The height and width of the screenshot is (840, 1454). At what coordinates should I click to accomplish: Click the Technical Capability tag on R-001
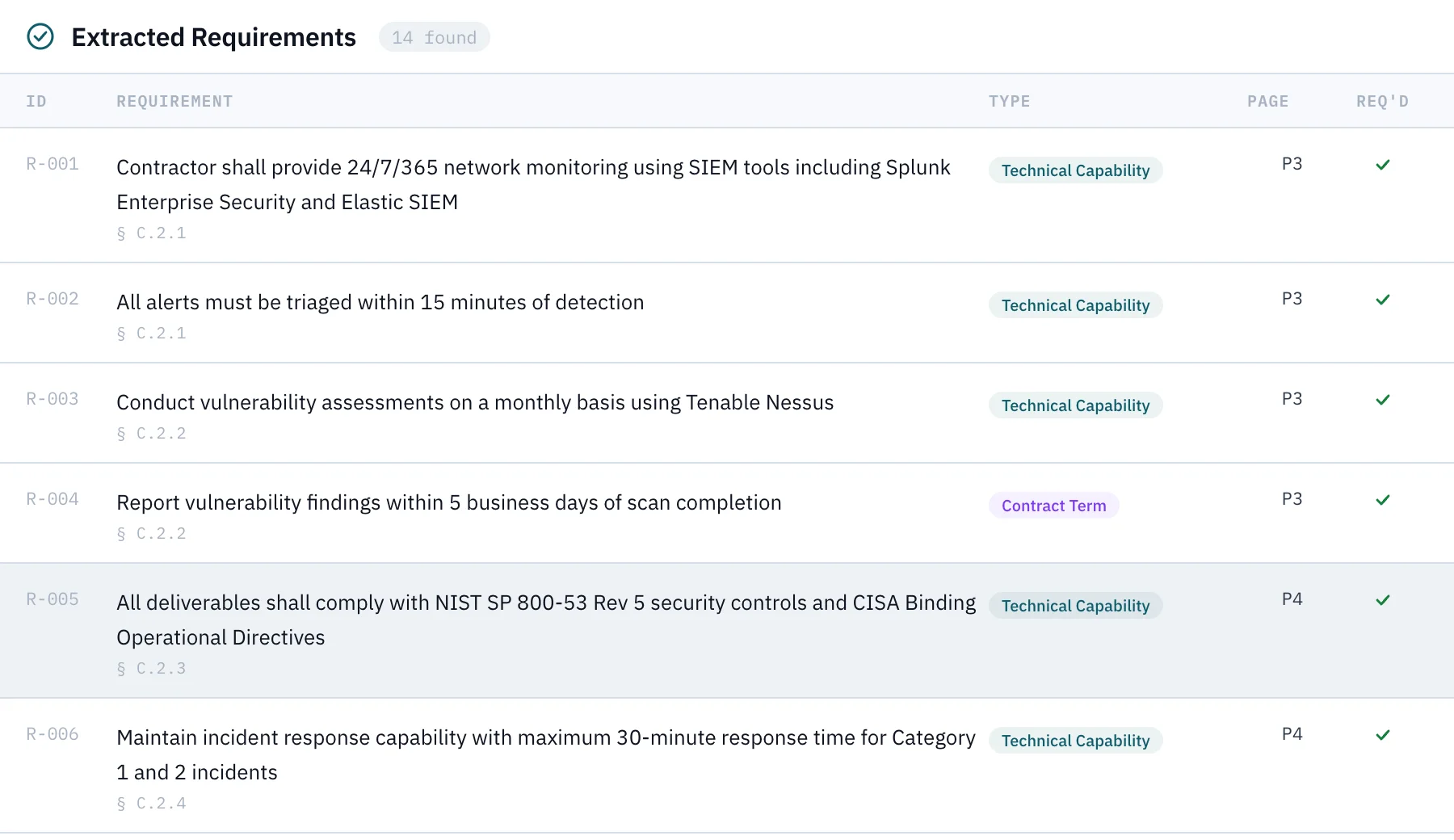(x=1075, y=170)
